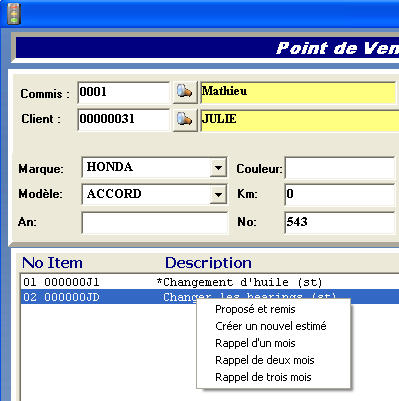
Task: Click the Commis number field 0001
Action: point(124,92)
